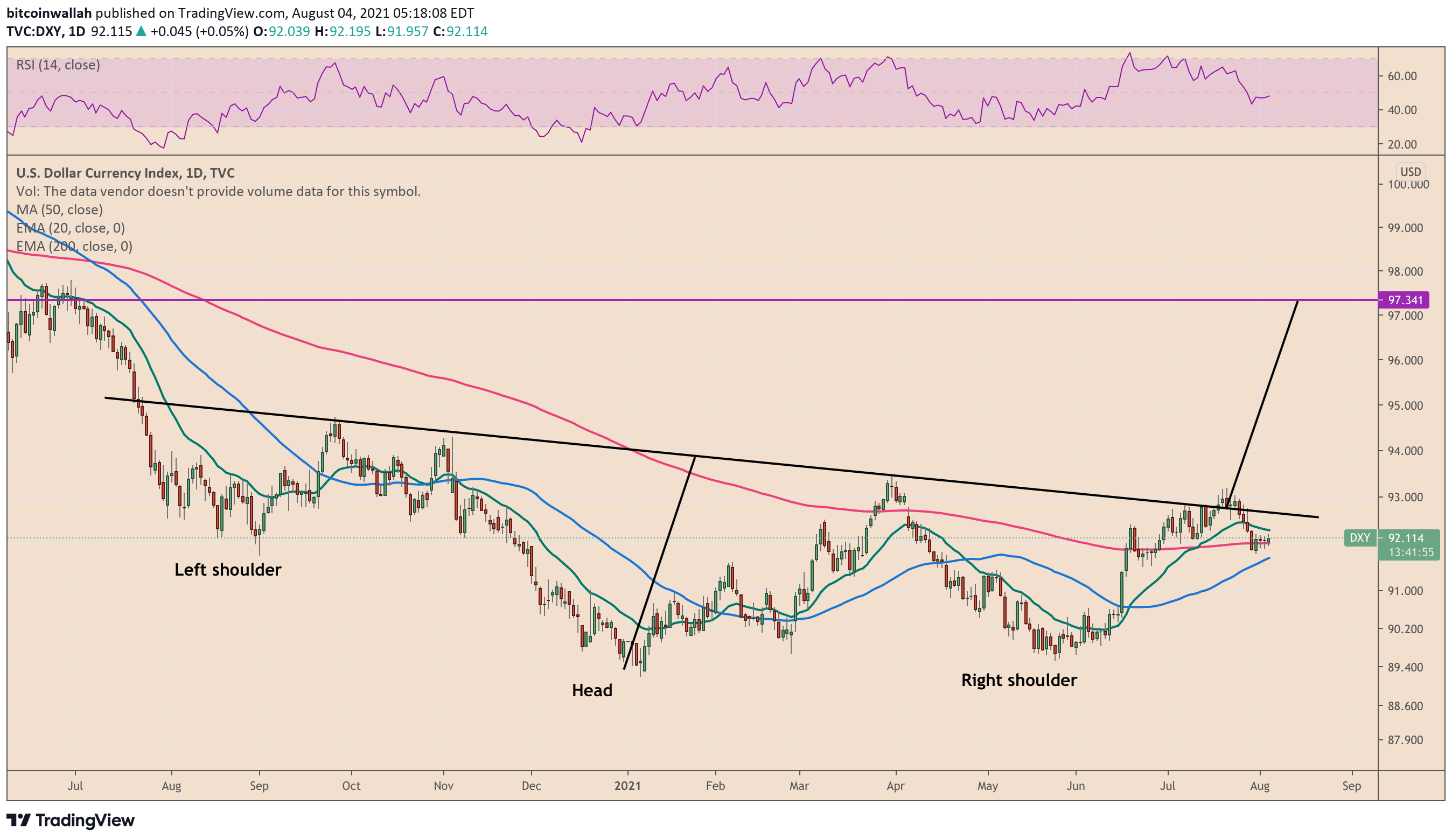Select the EMA (20, close, 0) indicator label
Viewport: 1452px width, 840px height.
click(x=71, y=228)
